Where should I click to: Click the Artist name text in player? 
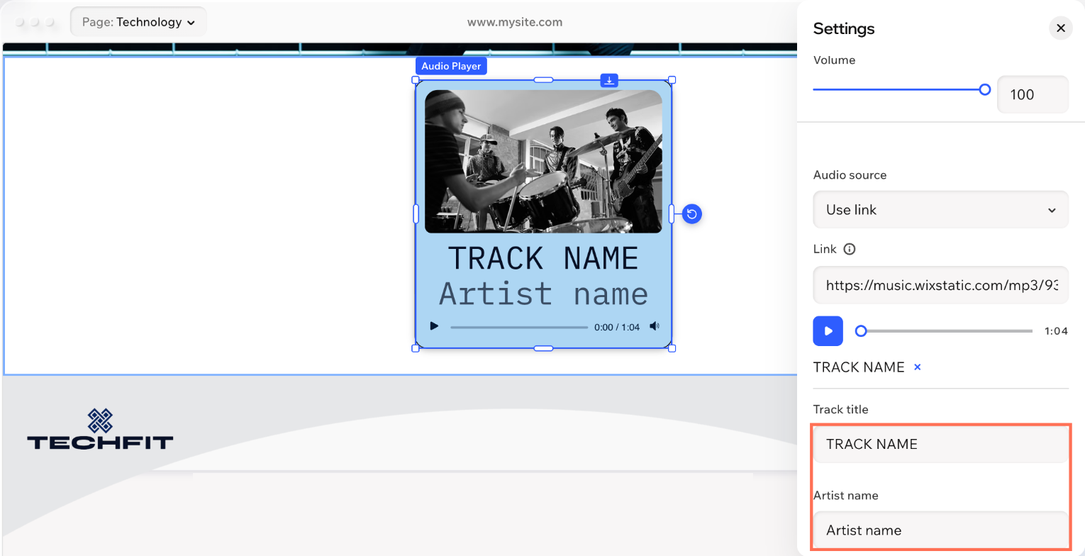[543, 293]
